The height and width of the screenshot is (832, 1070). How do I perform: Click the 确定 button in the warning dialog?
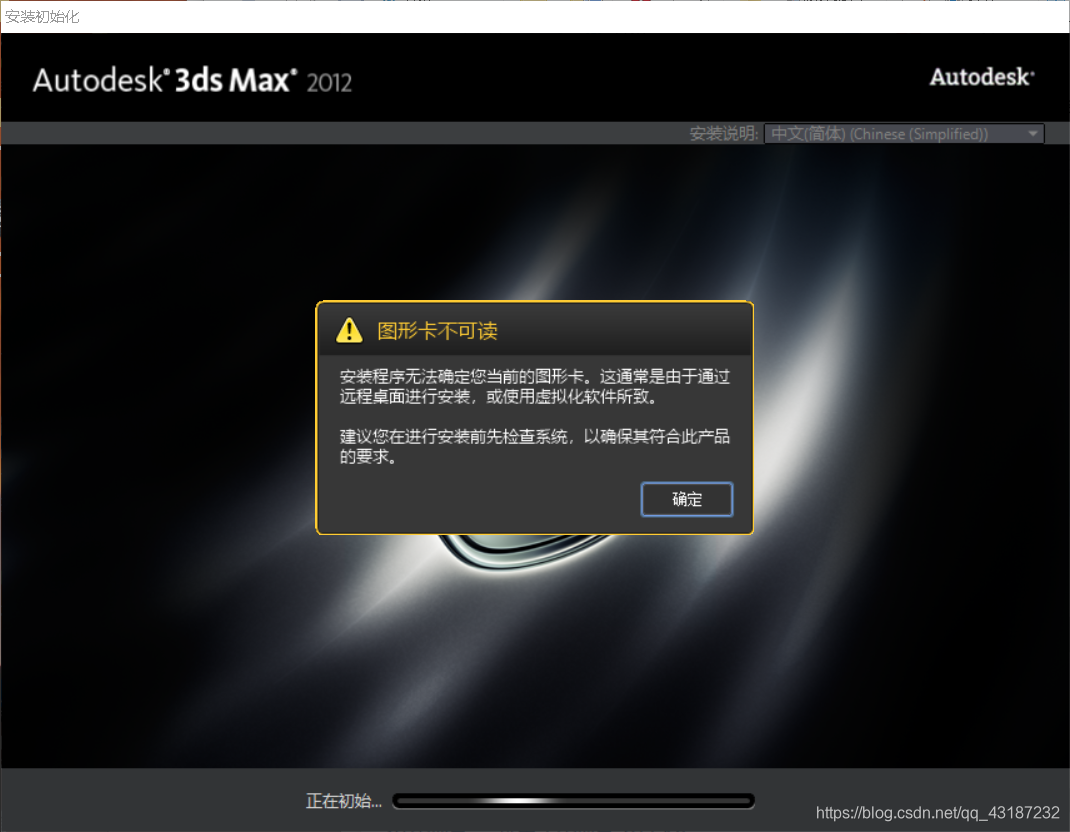[686, 500]
